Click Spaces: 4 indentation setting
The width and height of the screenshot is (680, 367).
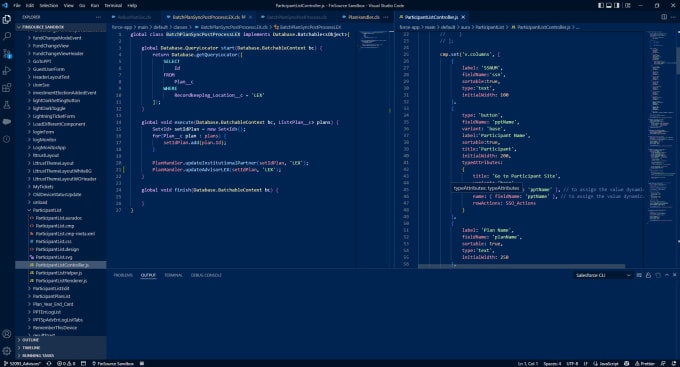pyautogui.click(x=552, y=364)
